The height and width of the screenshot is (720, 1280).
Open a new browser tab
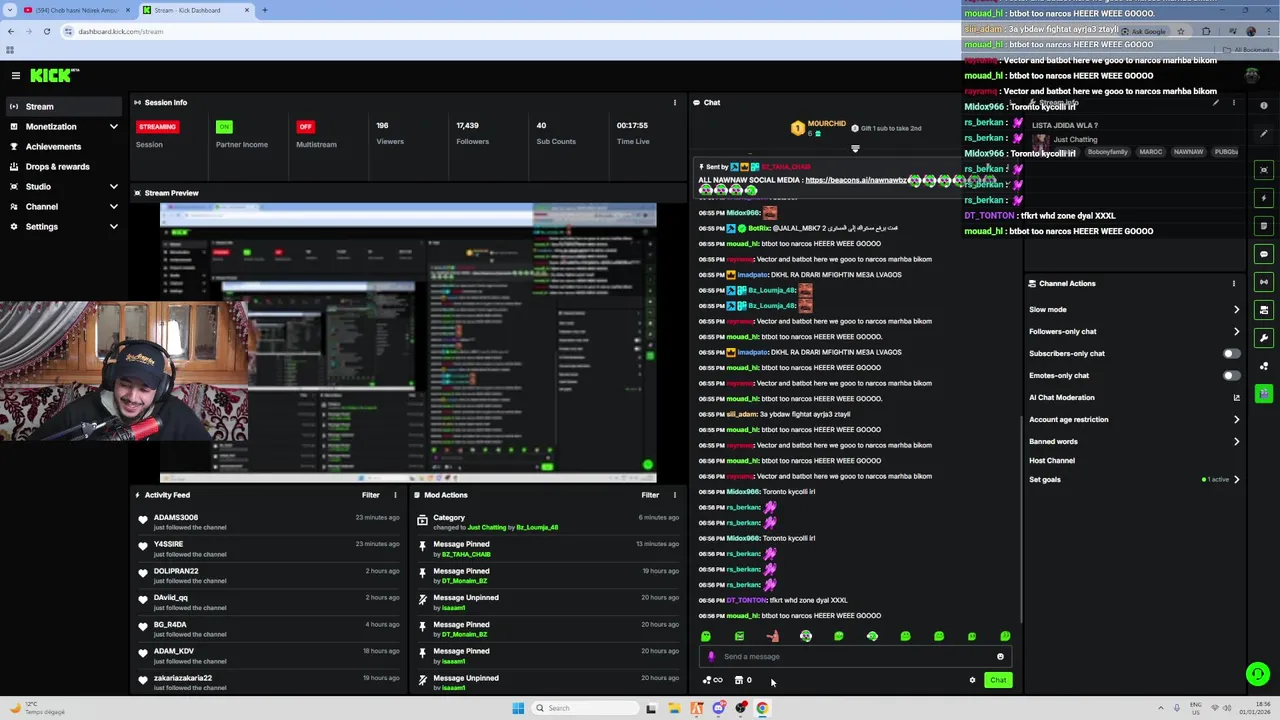pos(264,10)
